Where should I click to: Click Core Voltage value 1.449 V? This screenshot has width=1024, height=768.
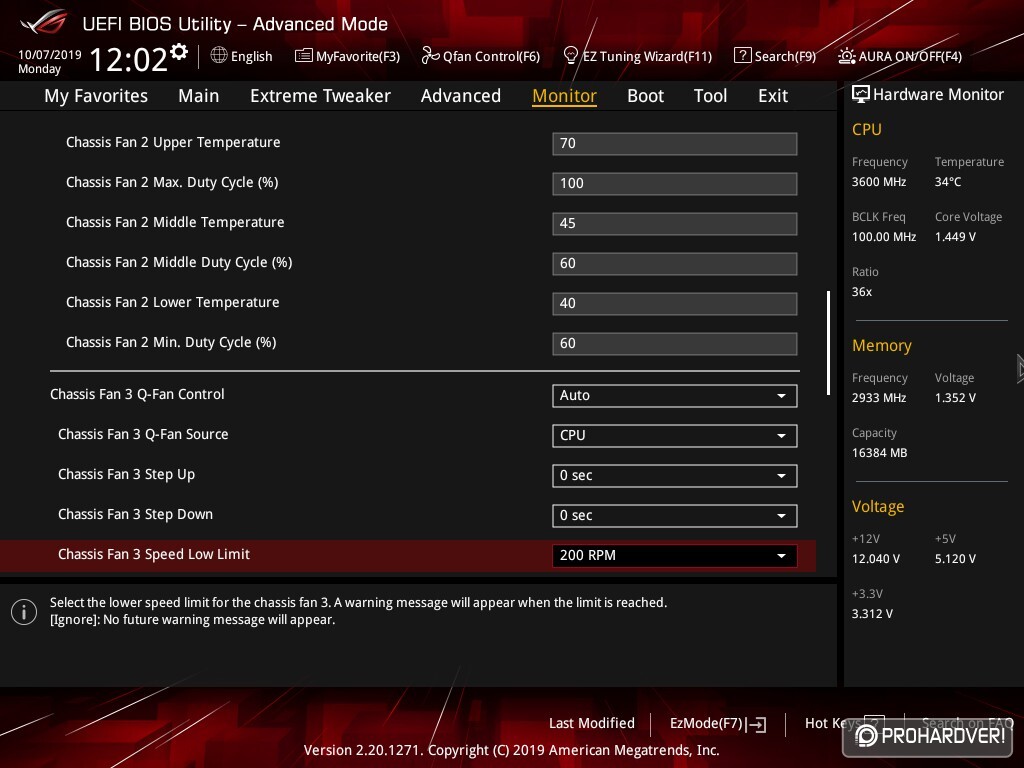coord(955,236)
